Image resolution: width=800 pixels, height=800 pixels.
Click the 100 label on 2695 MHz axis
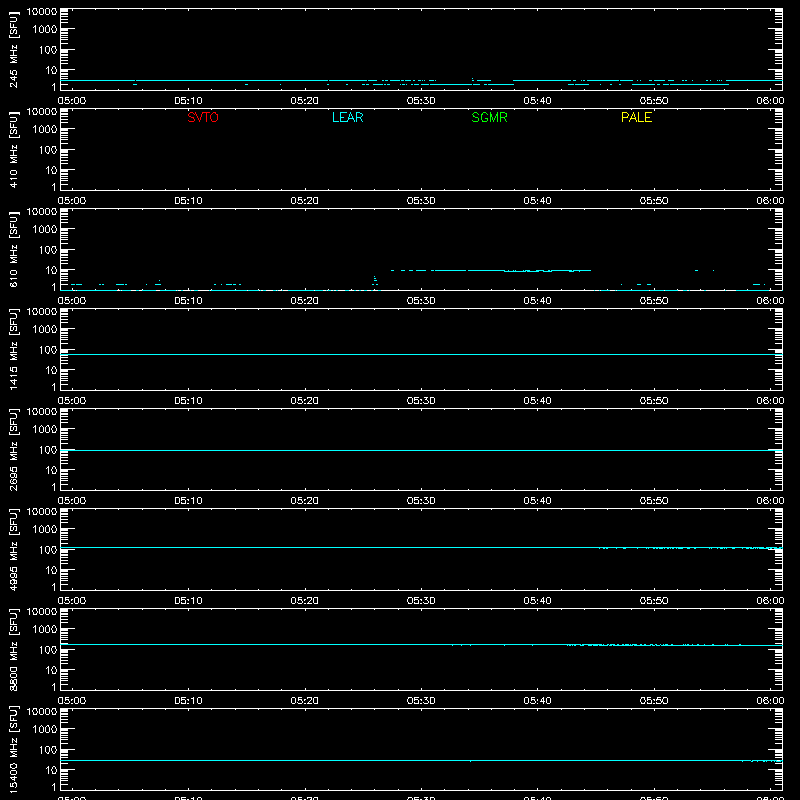pos(48,449)
